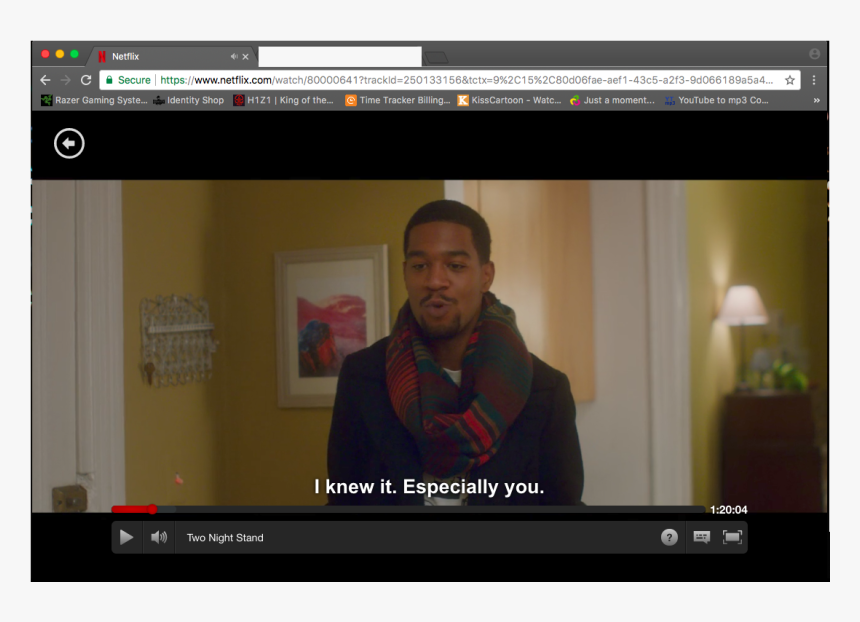The height and width of the screenshot is (622, 860).
Task: Mute the tab via speaker icon
Action: [x=234, y=56]
